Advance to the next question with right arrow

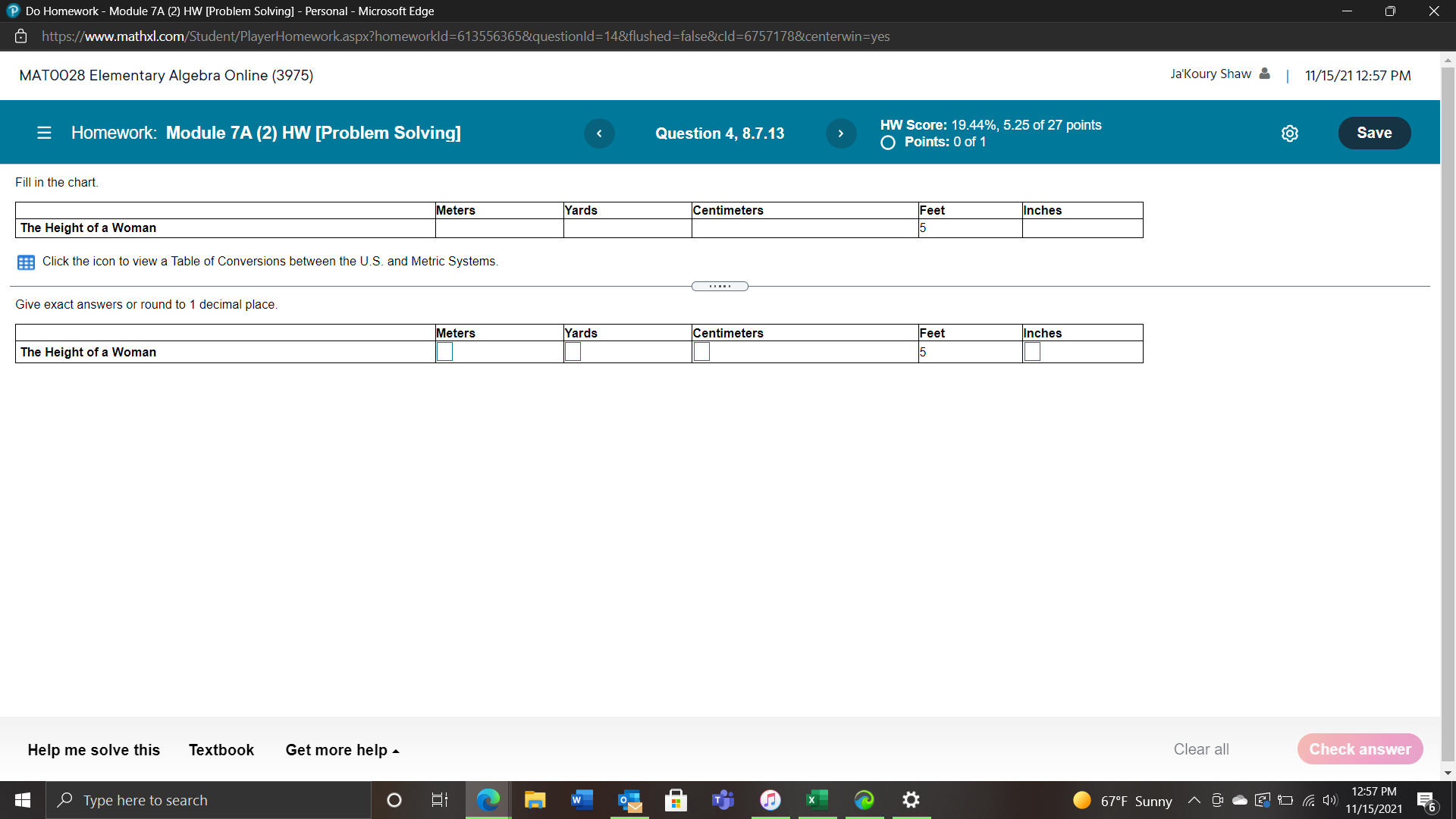point(840,133)
